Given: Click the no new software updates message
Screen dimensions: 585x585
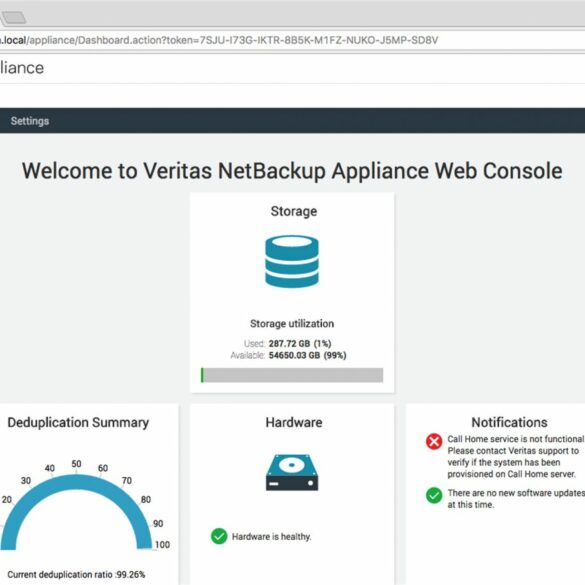Looking at the screenshot, I should 516,499.
